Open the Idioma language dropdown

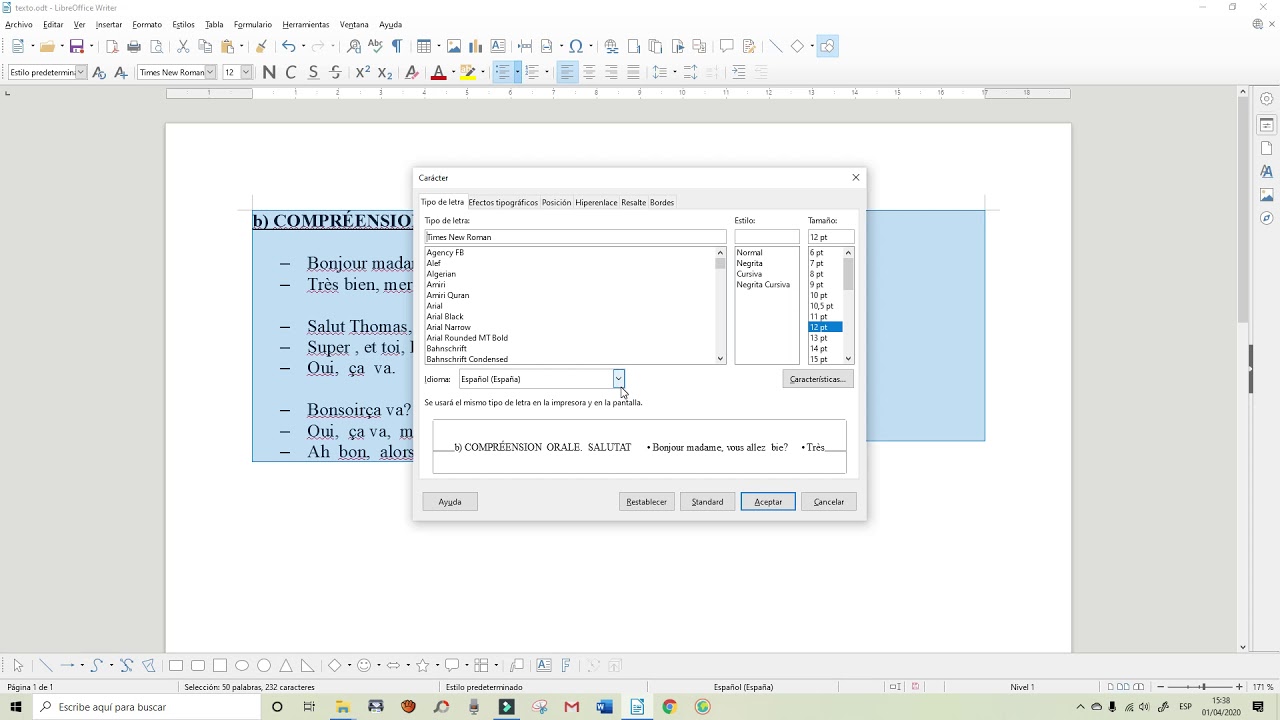pos(618,379)
